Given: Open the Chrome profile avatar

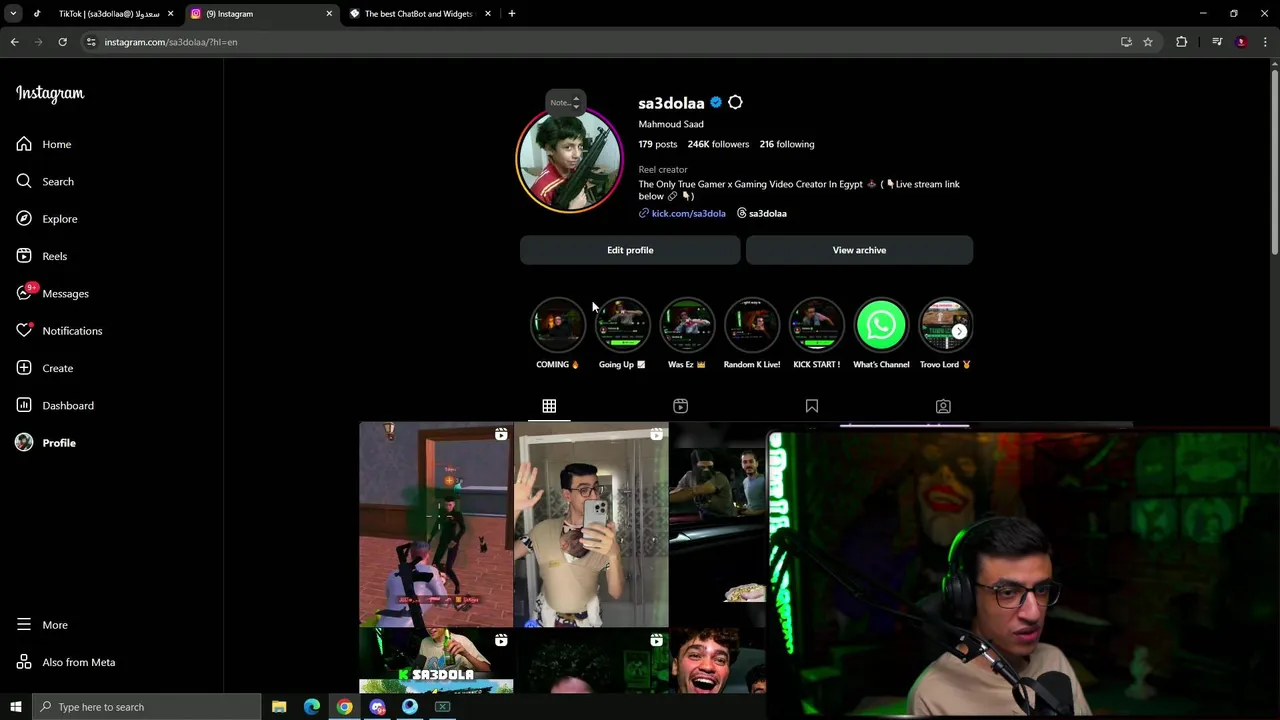Looking at the screenshot, I should [x=1242, y=42].
